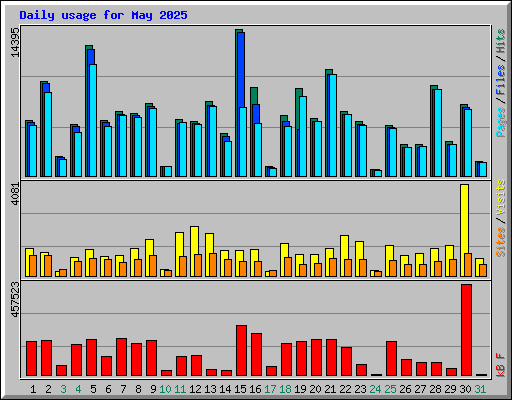The width and height of the screenshot is (512, 400).
Task: Select the red KB bar for day 7
Action: tap(121, 357)
